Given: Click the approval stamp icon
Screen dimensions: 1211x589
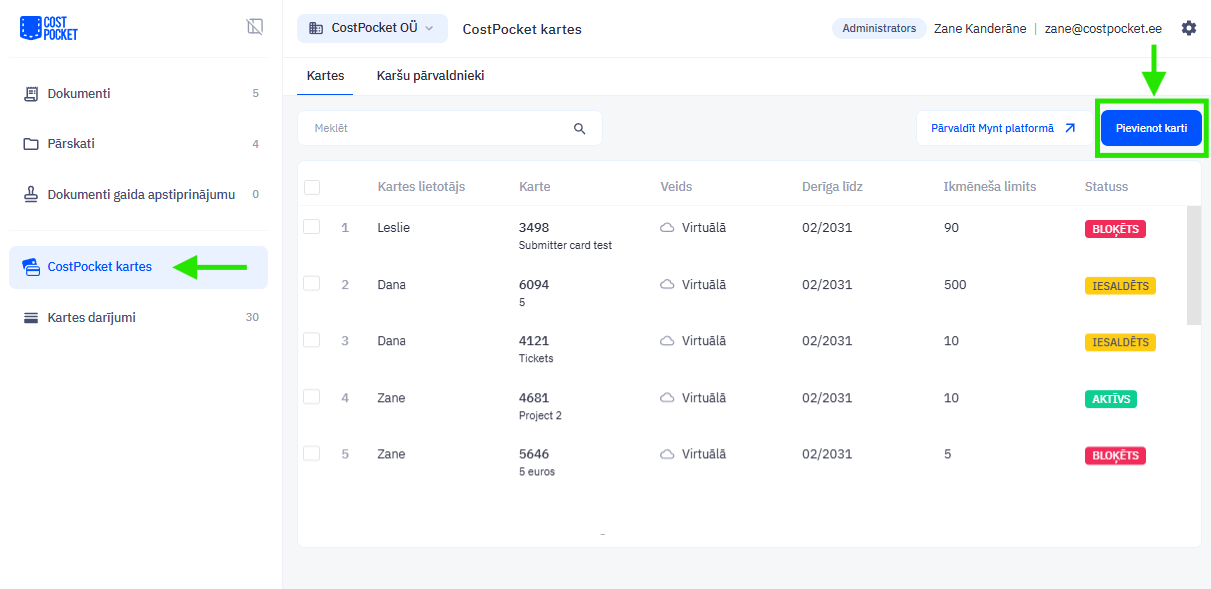Looking at the screenshot, I should click(31, 194).
